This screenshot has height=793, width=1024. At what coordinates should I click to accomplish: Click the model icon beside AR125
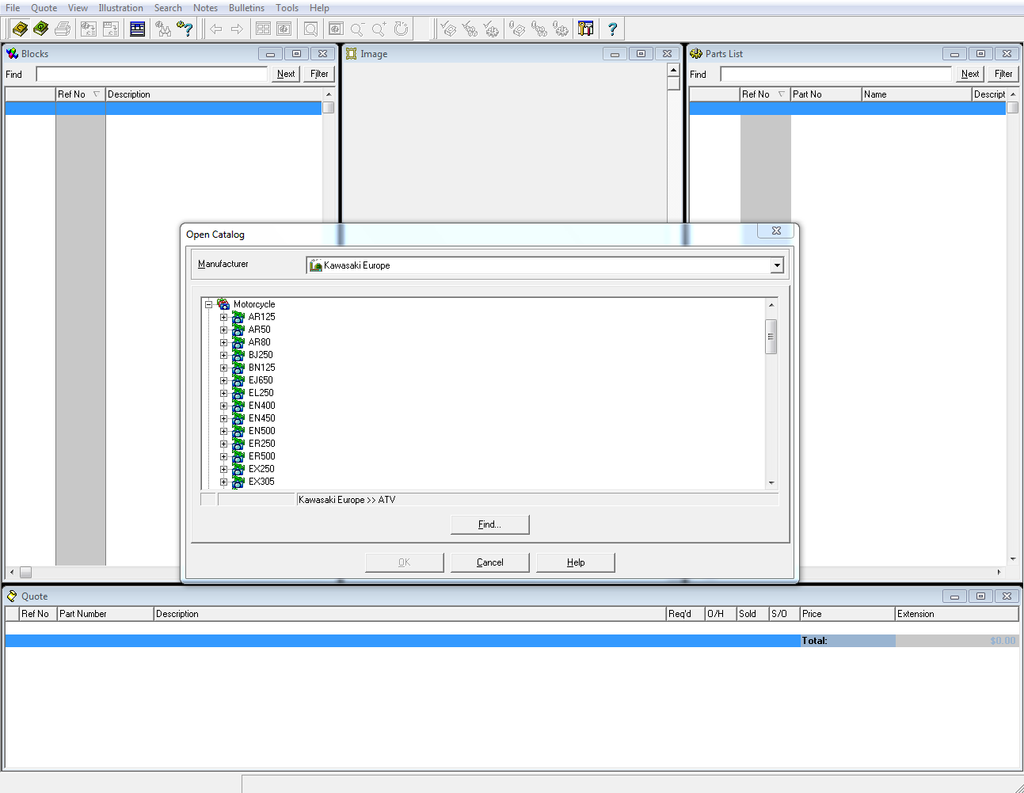238,317
